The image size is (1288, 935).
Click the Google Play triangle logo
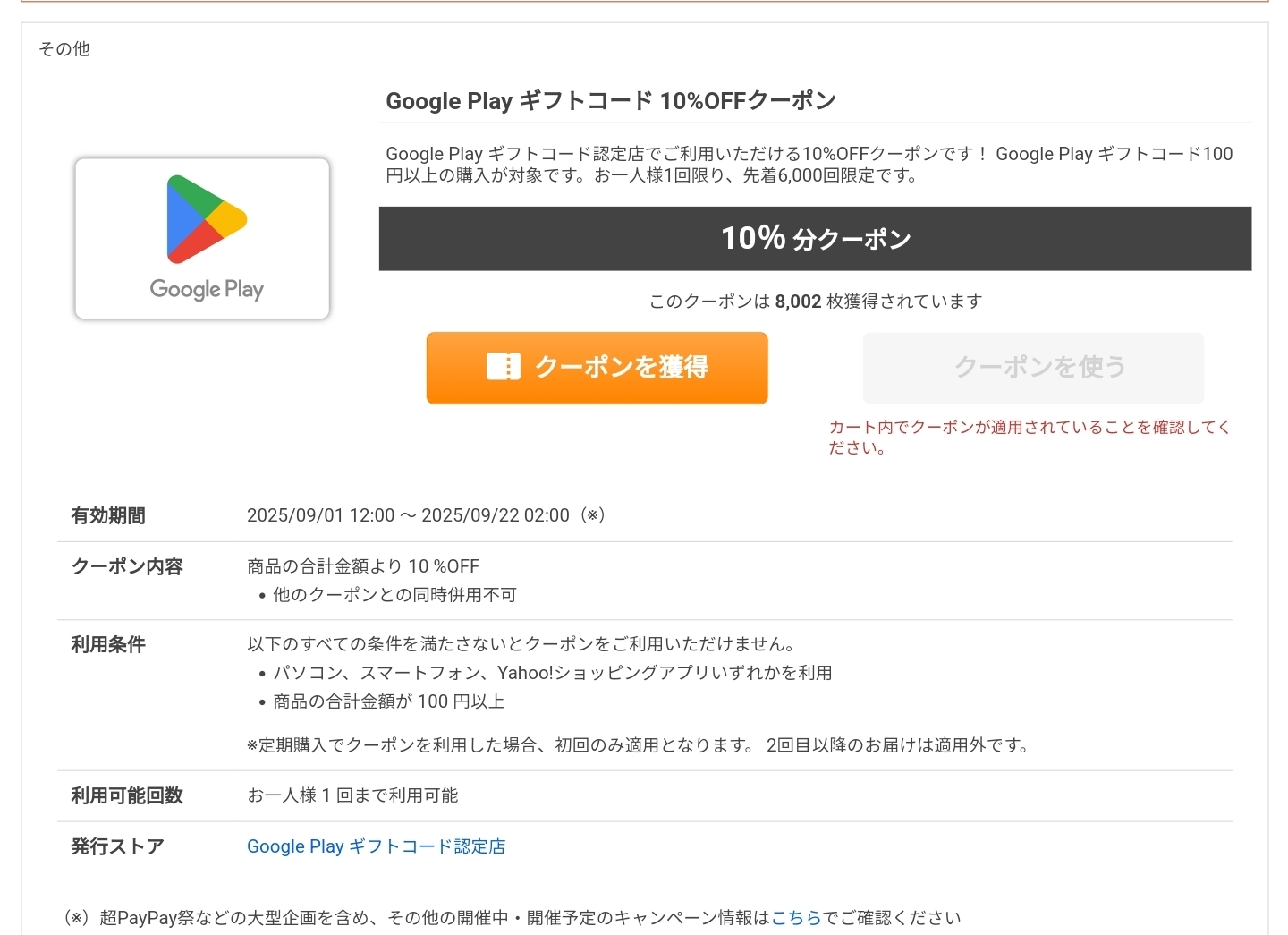[206, 219]
